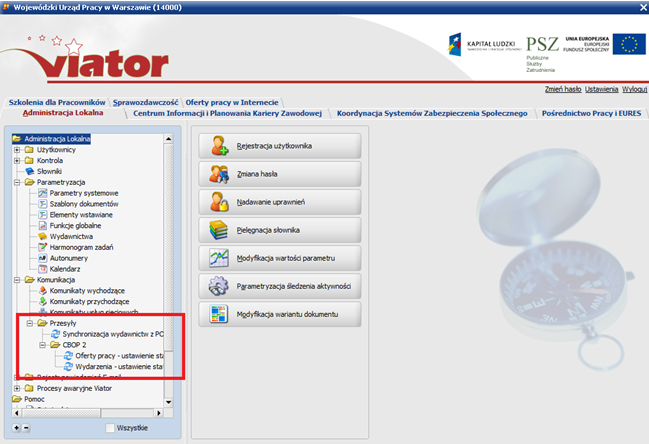Collapse the CBOP 2 tree node

click(x=43, y=345)
